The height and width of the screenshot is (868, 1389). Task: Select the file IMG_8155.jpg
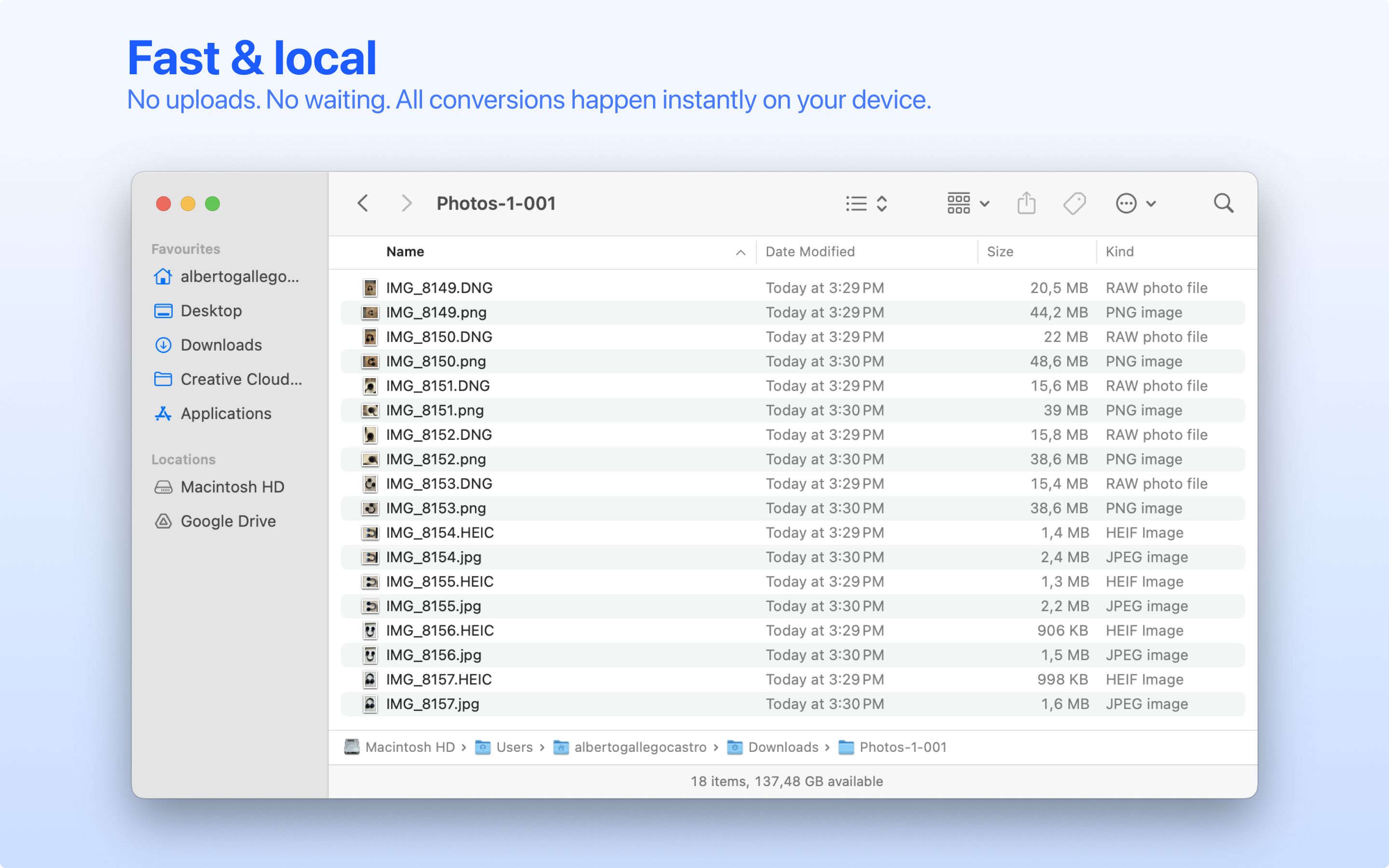coord(793,606)
